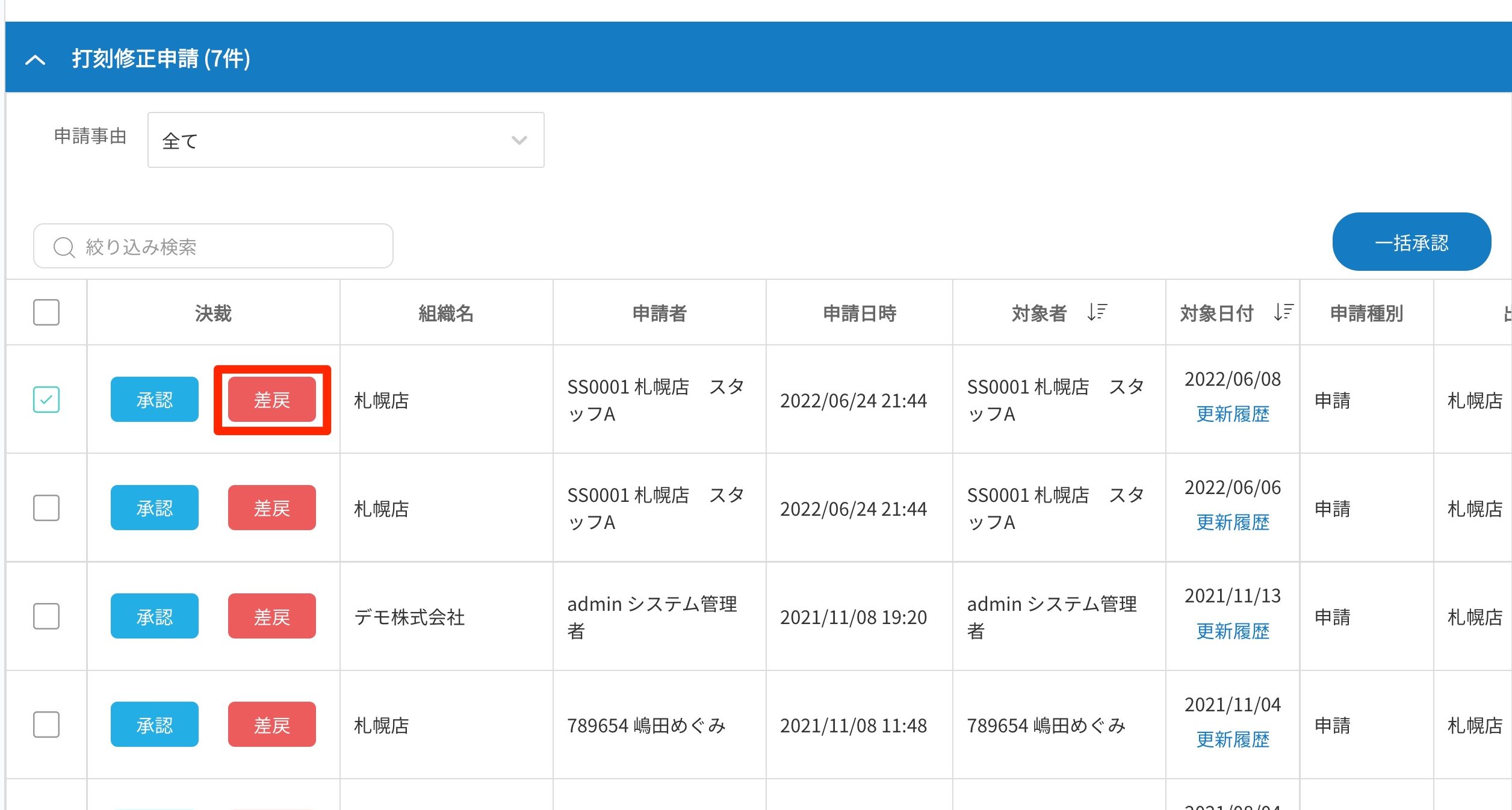Toggle the select-all header checkbox
Screen dimensions: 1512x810
point(46,312)
